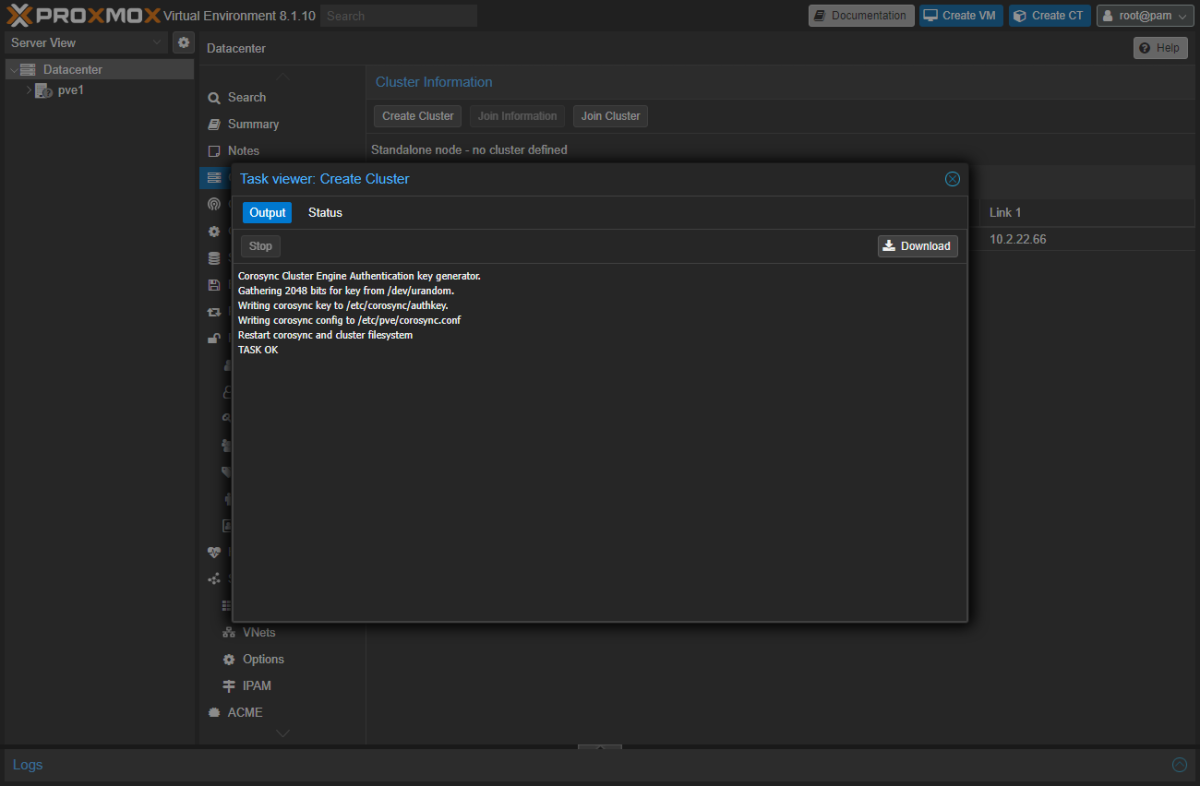Click the magnifier icon in Datacenter menu
Screen dimensions: 1200x786
[x=214, y=98]
